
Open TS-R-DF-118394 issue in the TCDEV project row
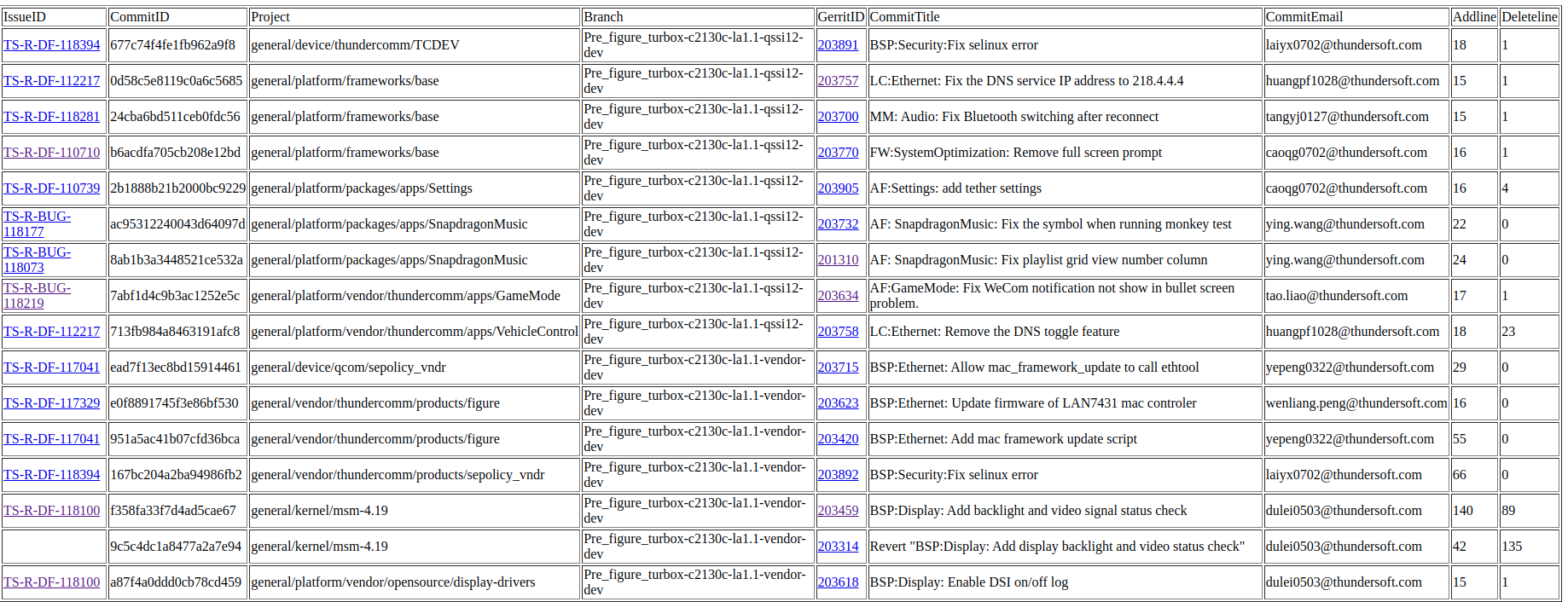[51, 45]
